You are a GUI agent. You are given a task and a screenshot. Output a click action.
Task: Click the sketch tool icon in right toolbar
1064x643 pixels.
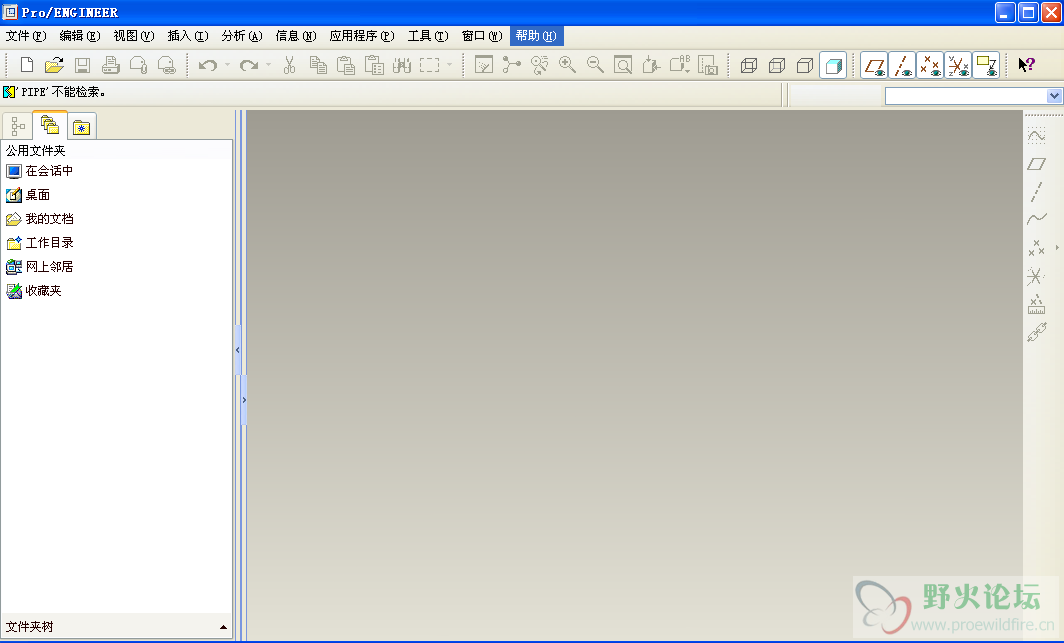[1036, 136]
